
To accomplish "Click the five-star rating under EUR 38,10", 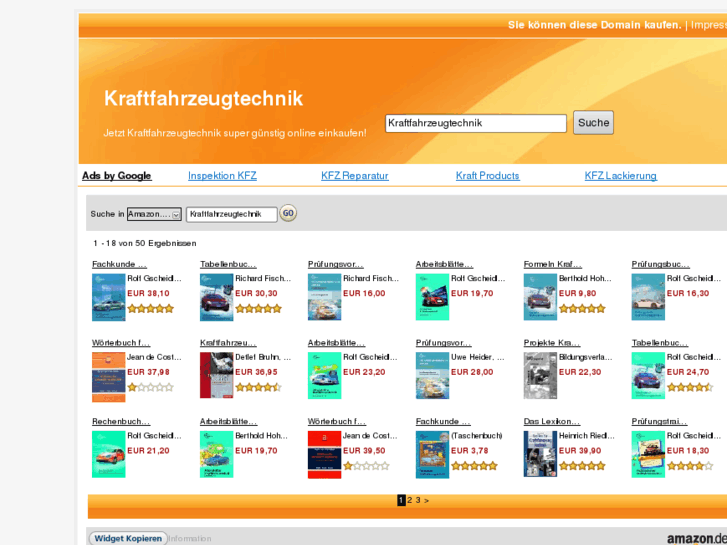I will [x=150, y=308].
